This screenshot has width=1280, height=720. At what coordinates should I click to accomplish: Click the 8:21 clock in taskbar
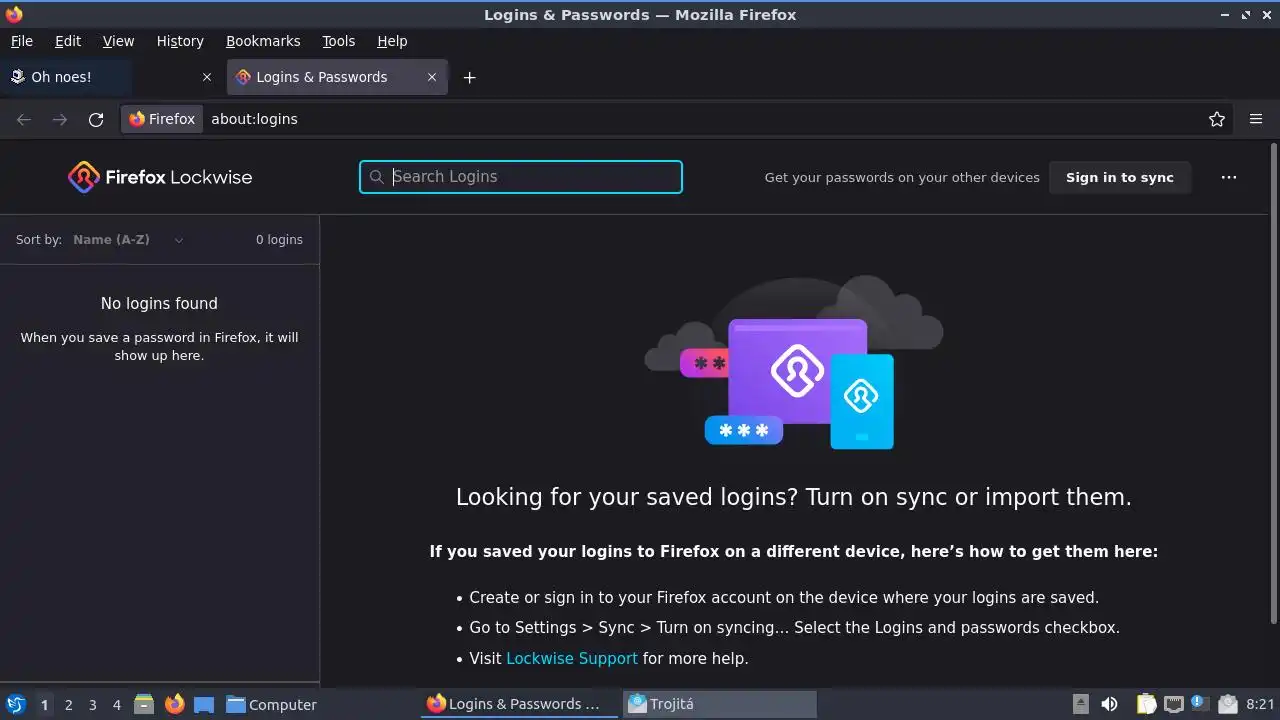pos(1260,705)
